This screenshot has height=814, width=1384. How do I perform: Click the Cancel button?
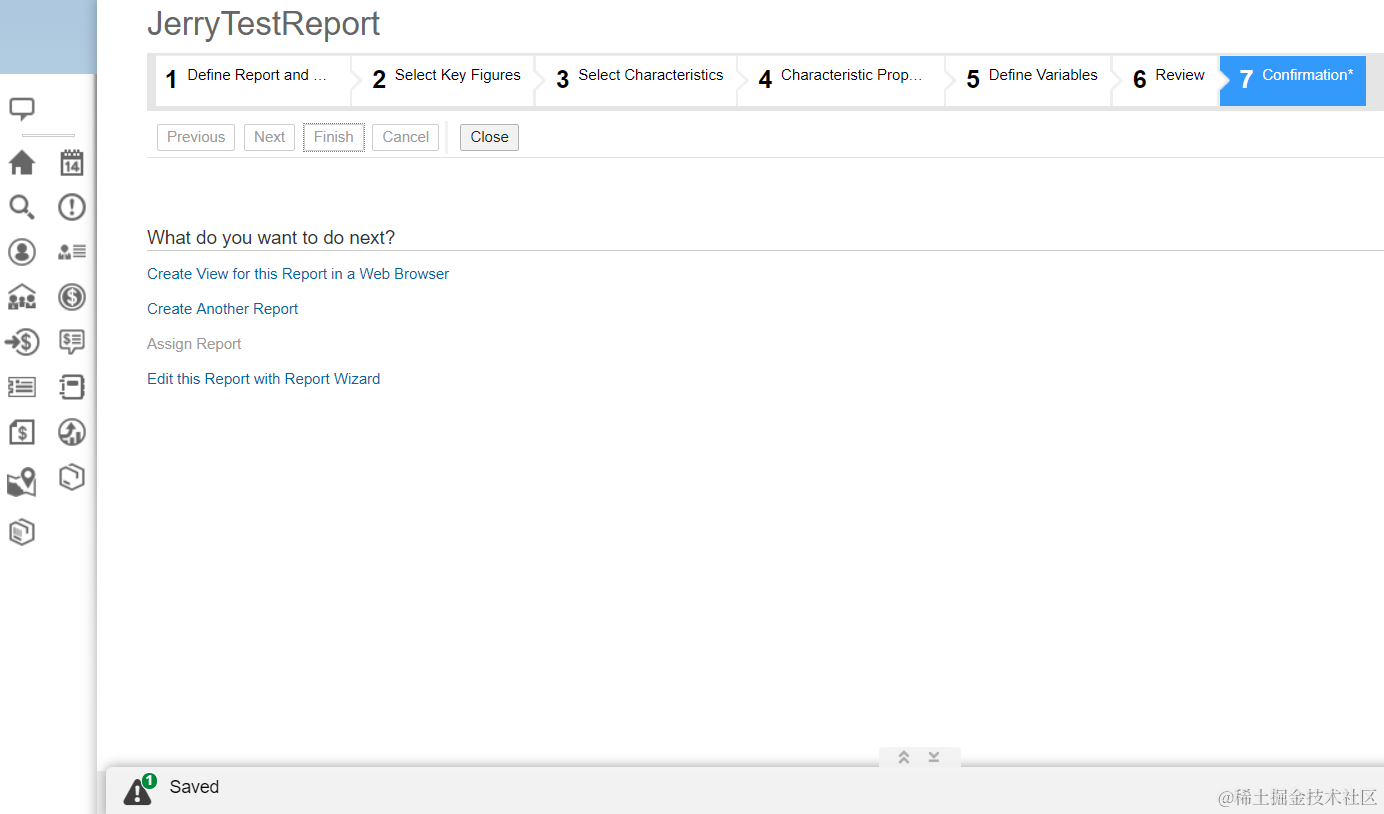(406, 137)
